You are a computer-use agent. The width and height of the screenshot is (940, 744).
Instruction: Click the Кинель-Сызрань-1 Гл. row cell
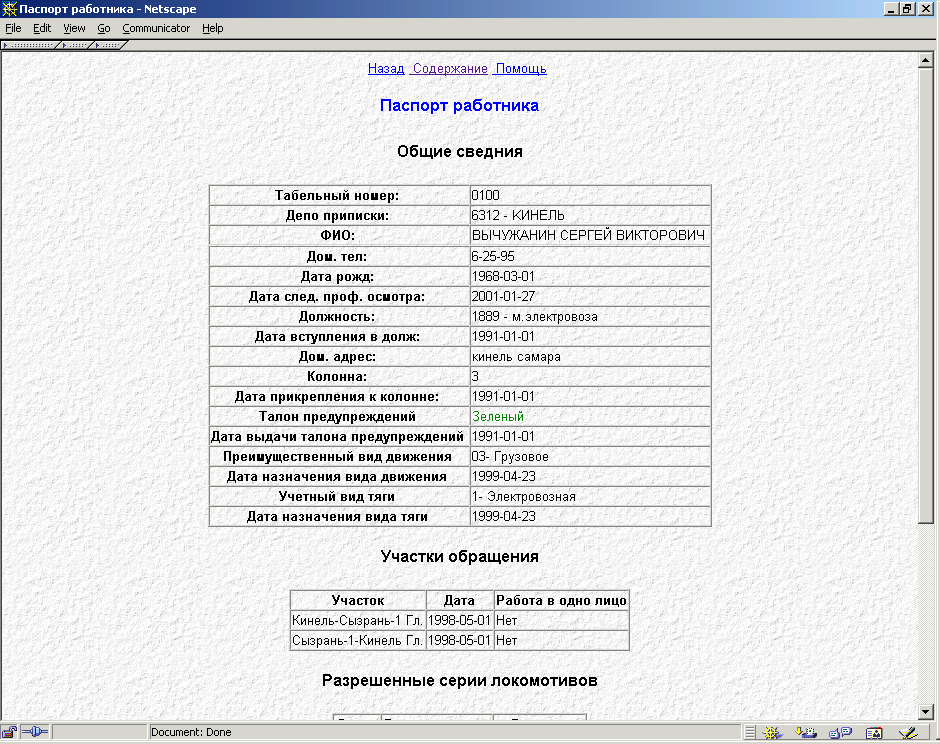coord(358,620)
